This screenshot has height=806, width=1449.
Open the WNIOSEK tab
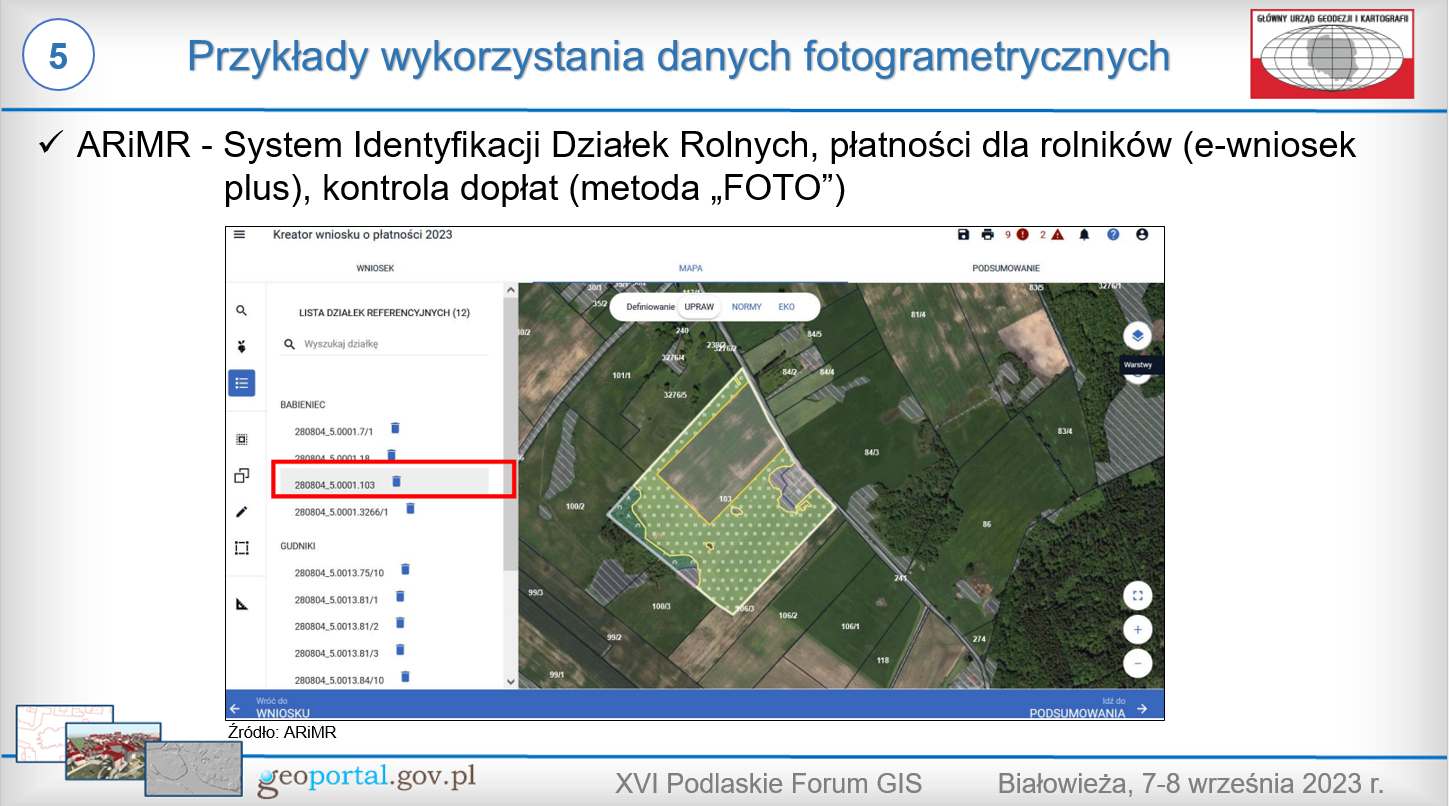point(375,268)
